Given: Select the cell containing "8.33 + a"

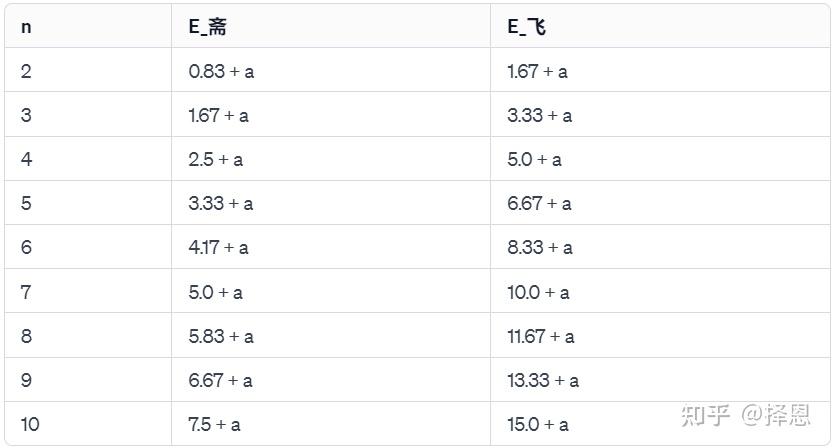Looking at the screenshot, I should [x=540, y=247].
